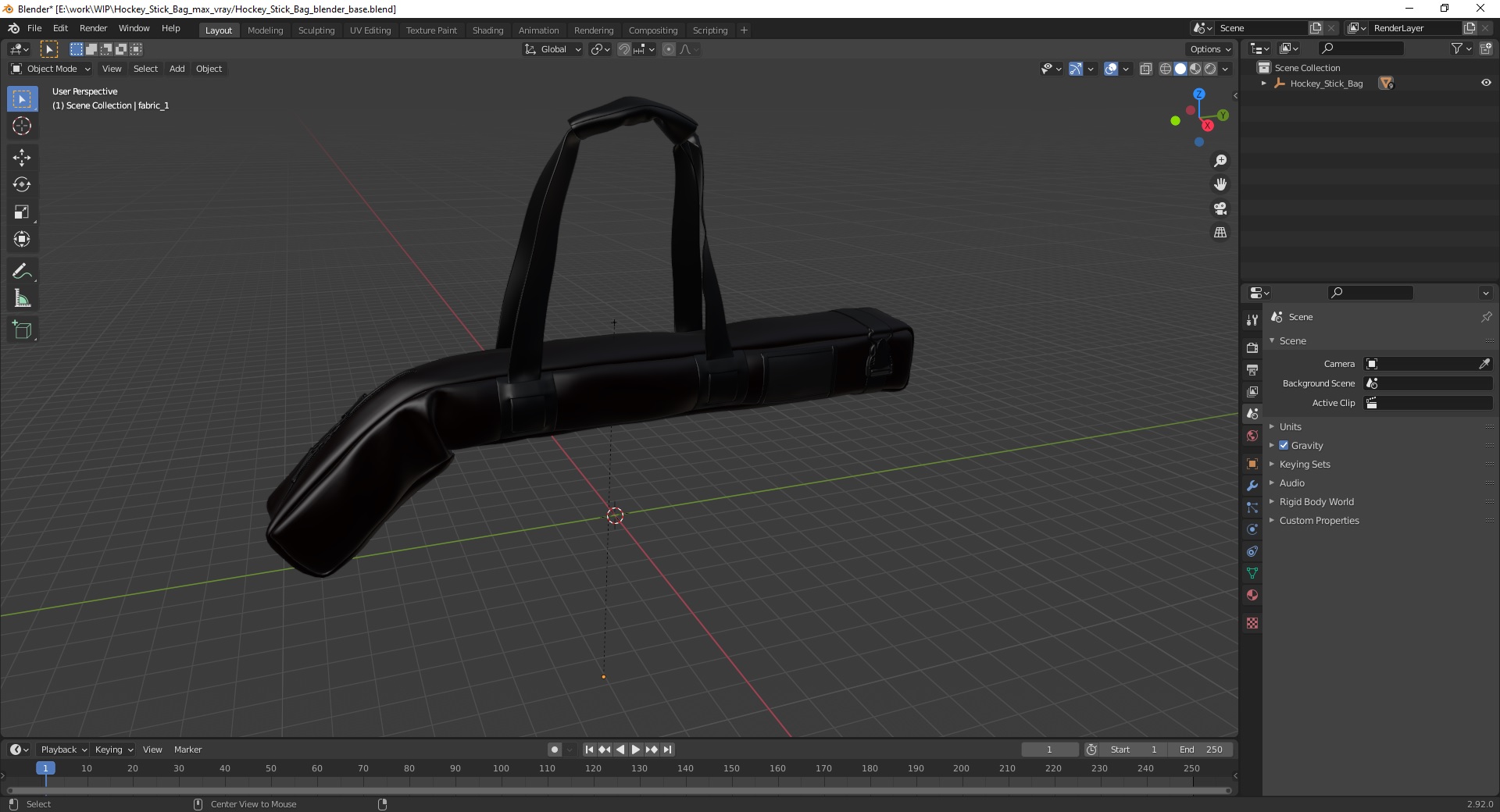Toggle viewport gizmos button
The height and width of the screenshot is (812, 1500).
pyautogui.click(x=1076, y=69)
